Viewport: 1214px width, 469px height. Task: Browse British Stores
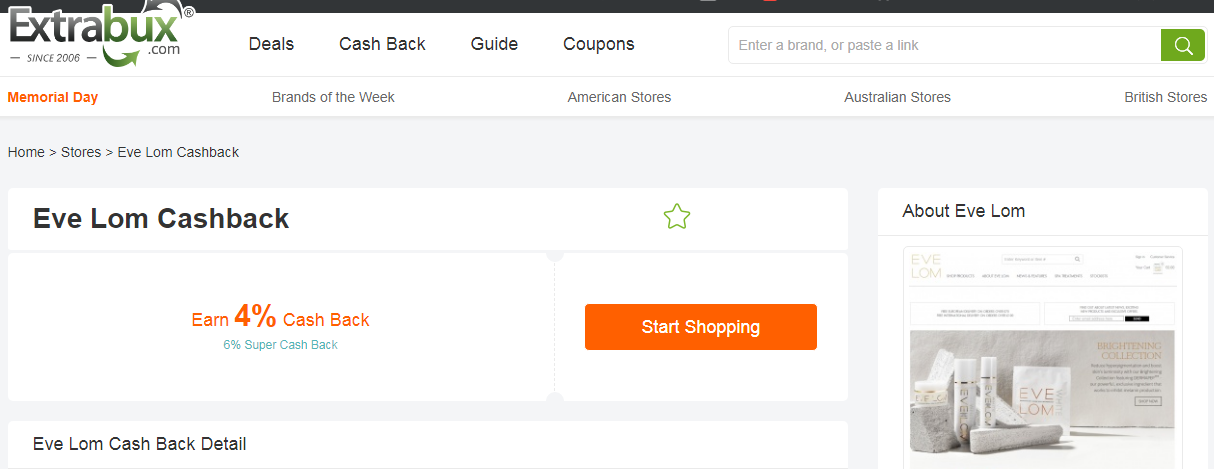1166,97
